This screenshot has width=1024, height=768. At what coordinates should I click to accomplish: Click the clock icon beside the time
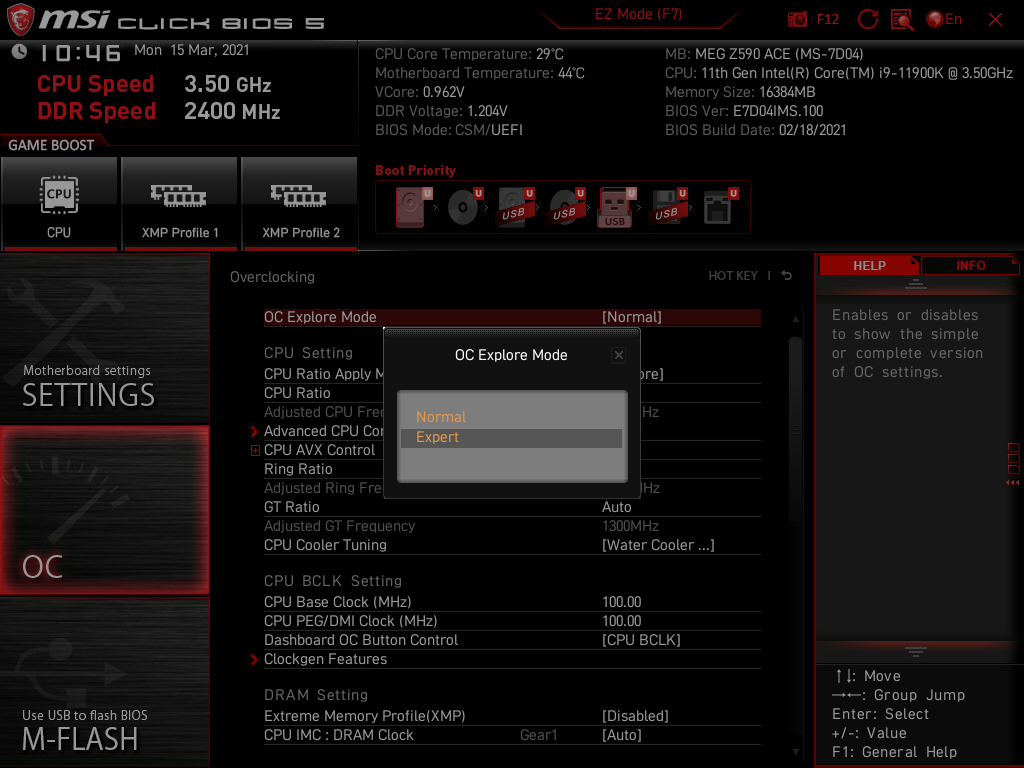pyautogui.click(x=19, y=52)
